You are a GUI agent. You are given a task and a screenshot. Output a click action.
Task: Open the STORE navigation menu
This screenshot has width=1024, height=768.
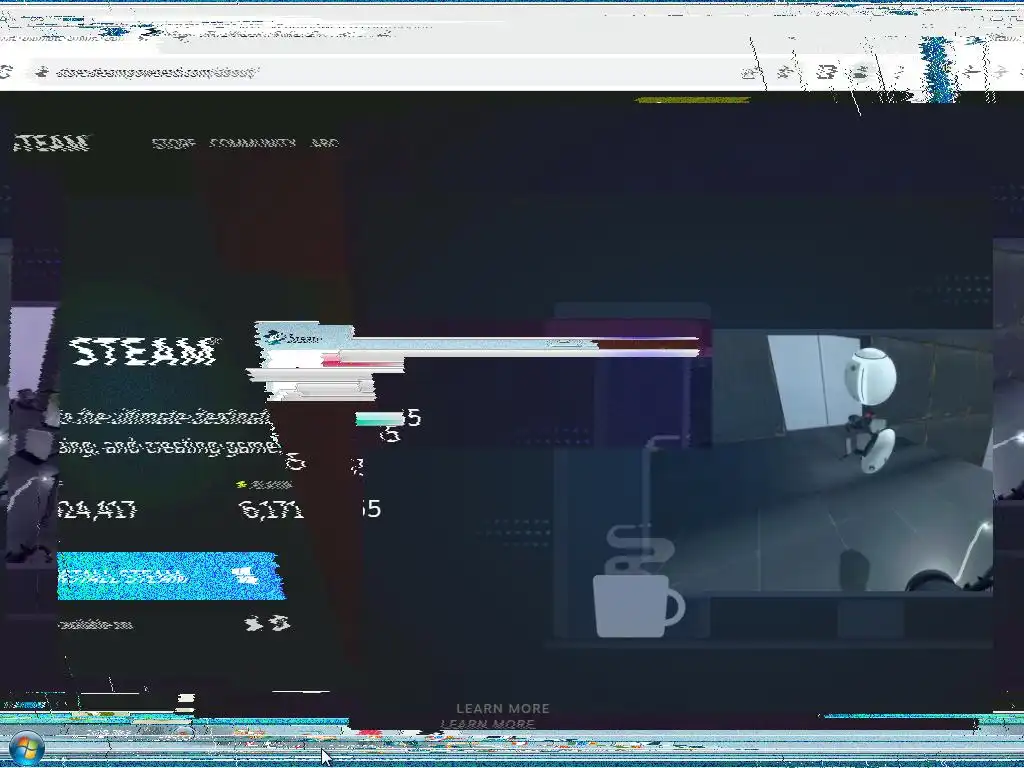[x=173, y=143]
